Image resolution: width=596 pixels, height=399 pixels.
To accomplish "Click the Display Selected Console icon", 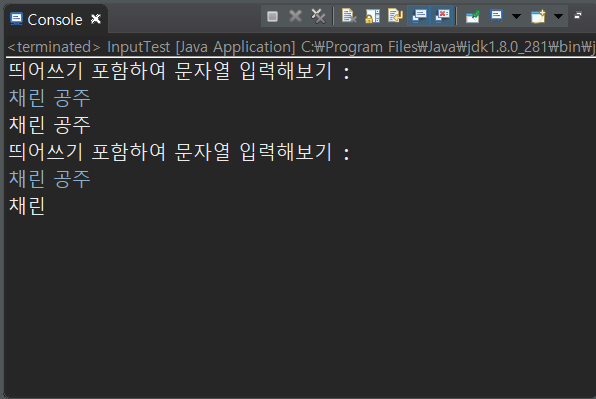I will tap(496, 16).
